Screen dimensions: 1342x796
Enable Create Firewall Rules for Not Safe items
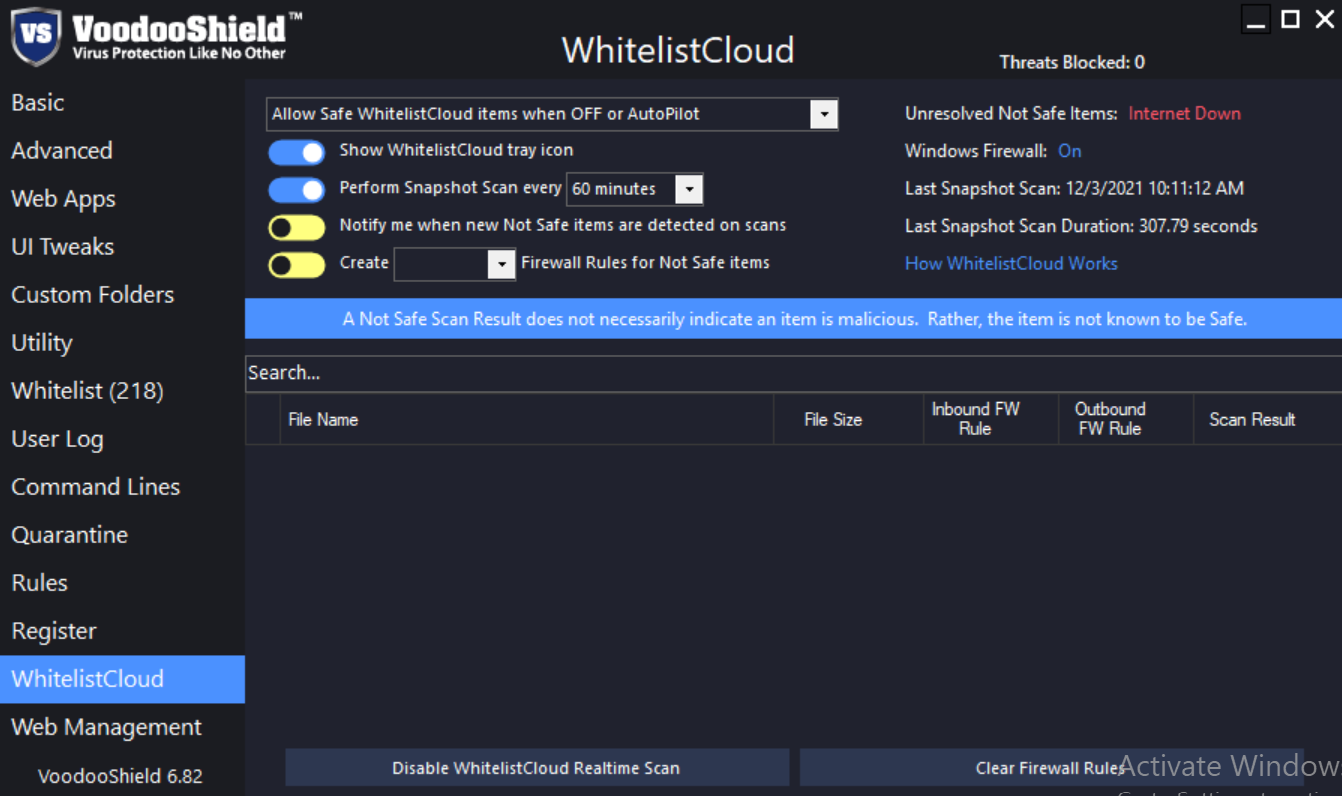pyautogui.click(x=296, y=265)
